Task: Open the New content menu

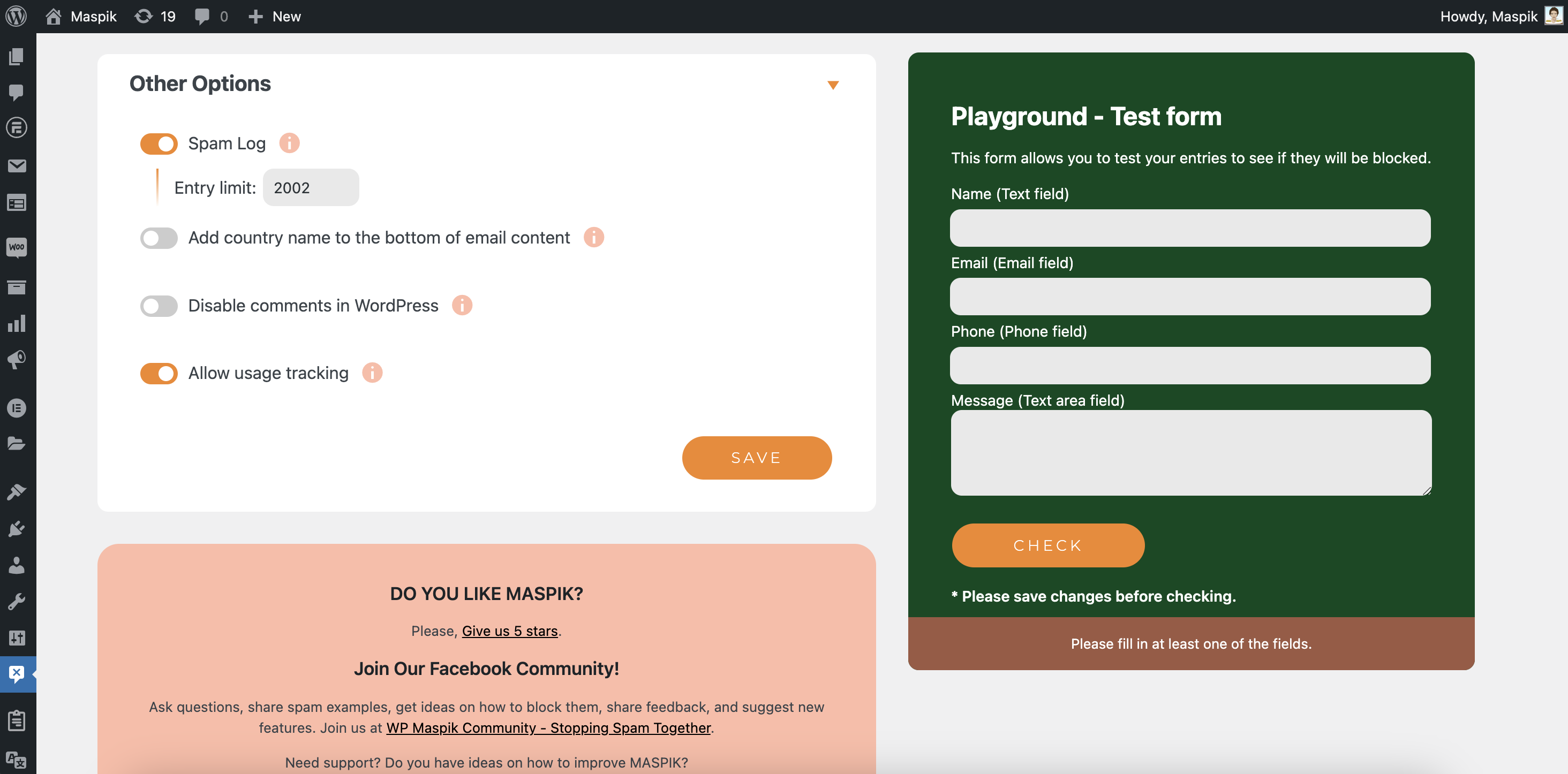Action: [x=275, y=17]
